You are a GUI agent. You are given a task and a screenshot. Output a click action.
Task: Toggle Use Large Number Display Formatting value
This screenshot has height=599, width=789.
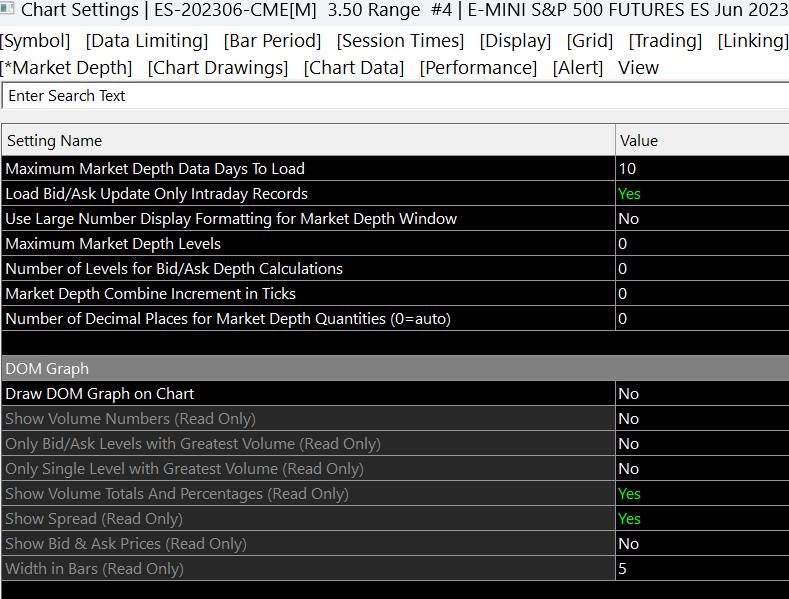pyautogui.click(x=702, y=218)
